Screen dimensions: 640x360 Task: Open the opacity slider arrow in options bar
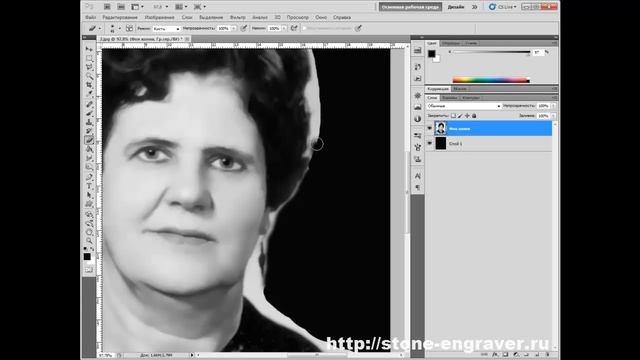(x=234, y=29)
